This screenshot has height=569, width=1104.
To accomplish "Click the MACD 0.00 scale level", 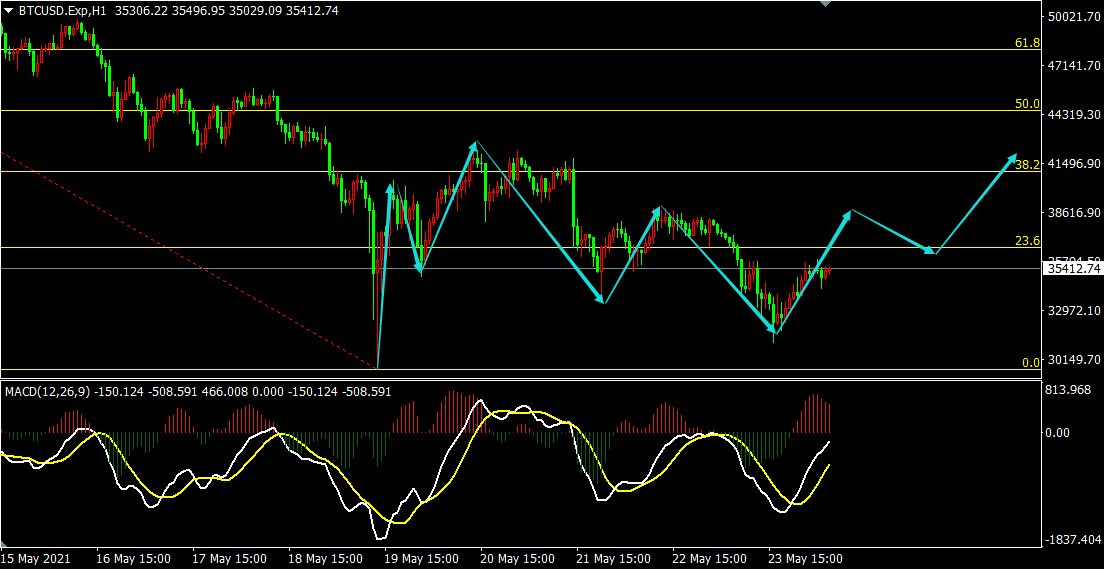I will pyautogui.click(x=1057, y=433).
